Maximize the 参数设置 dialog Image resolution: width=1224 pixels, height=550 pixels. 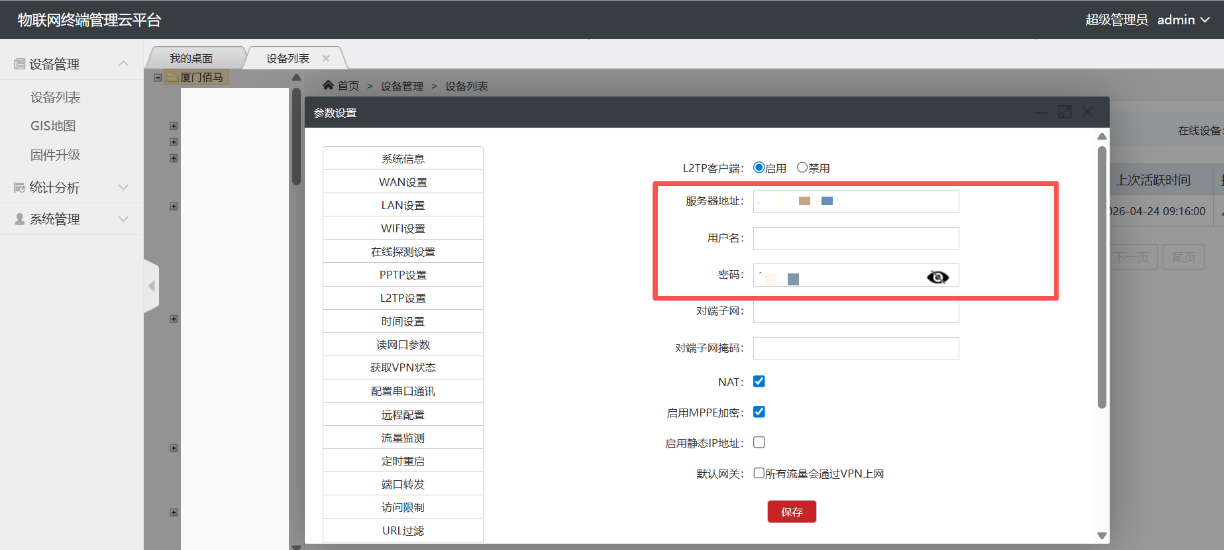1065,112
